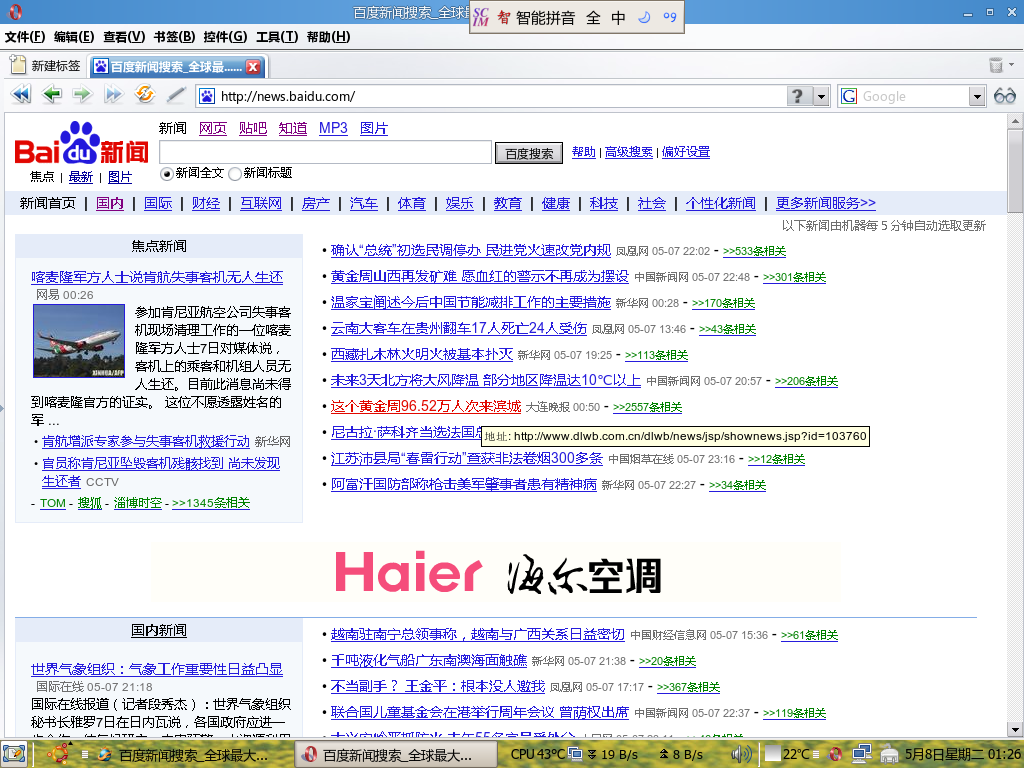1024x768 pixels.
Task: Click the Ubuntu logo in the taskbar
Action: (x=59, y=754)
